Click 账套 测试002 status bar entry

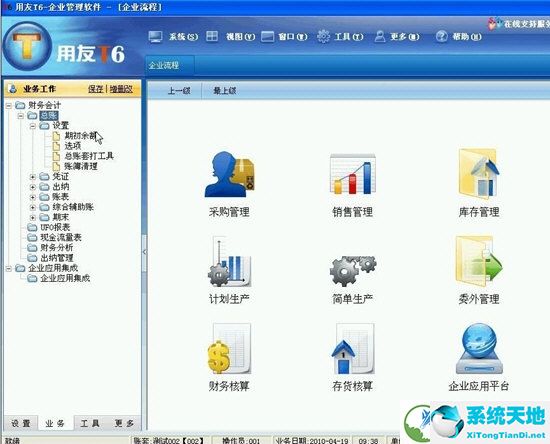[x=168, y=440]
